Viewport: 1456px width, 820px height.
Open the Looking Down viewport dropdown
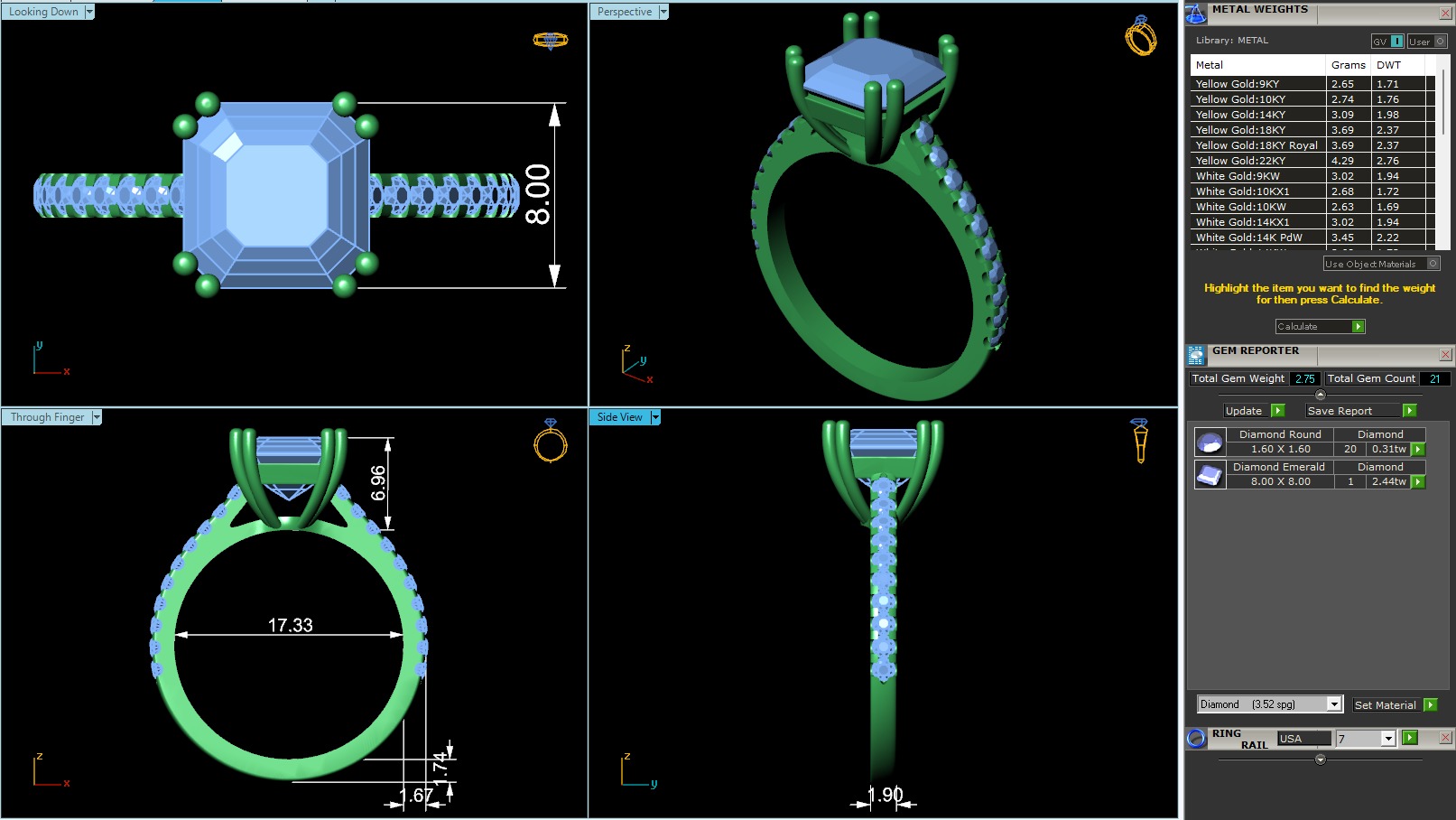[89, 12]
